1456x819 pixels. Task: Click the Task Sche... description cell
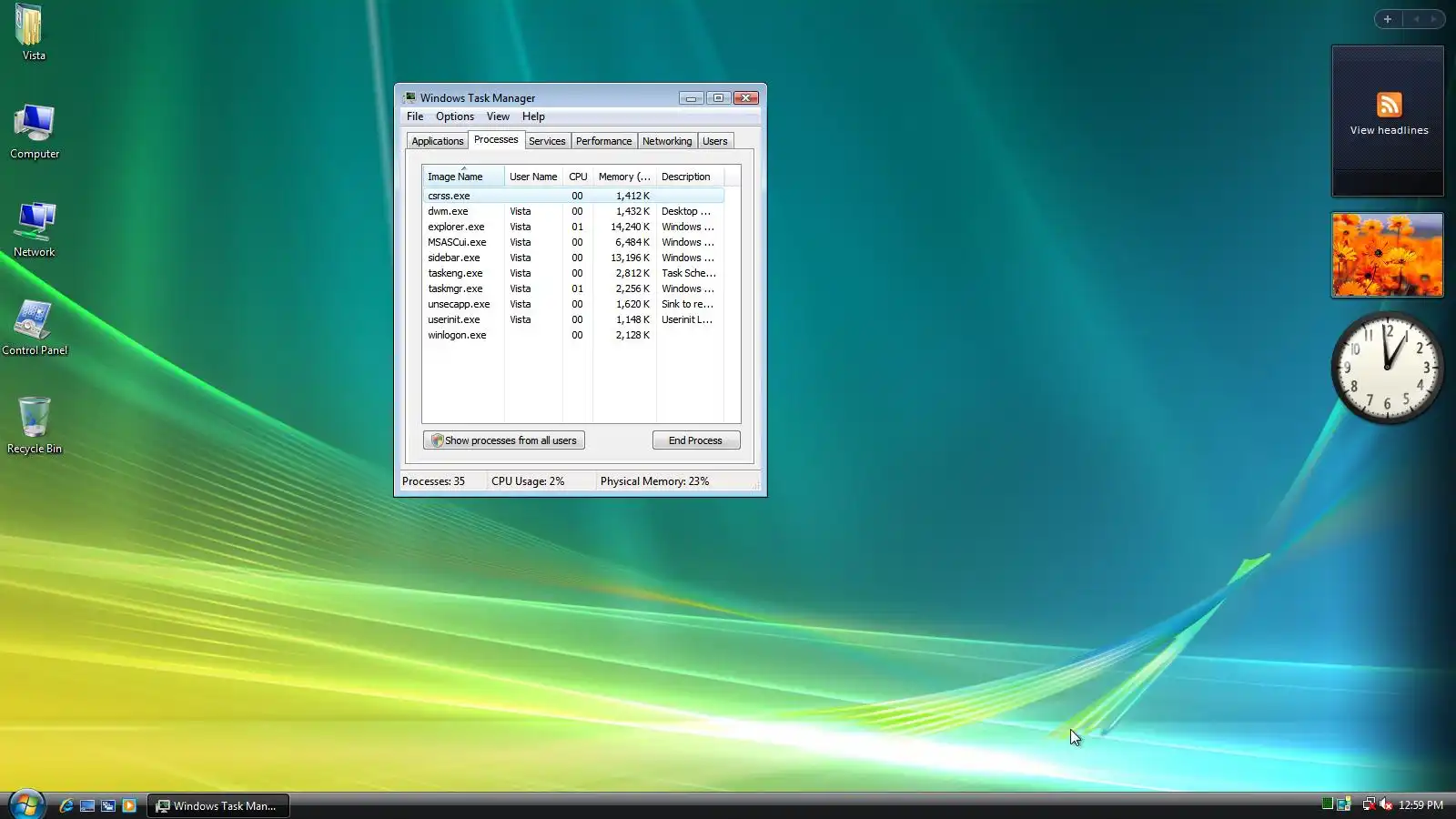689,273
